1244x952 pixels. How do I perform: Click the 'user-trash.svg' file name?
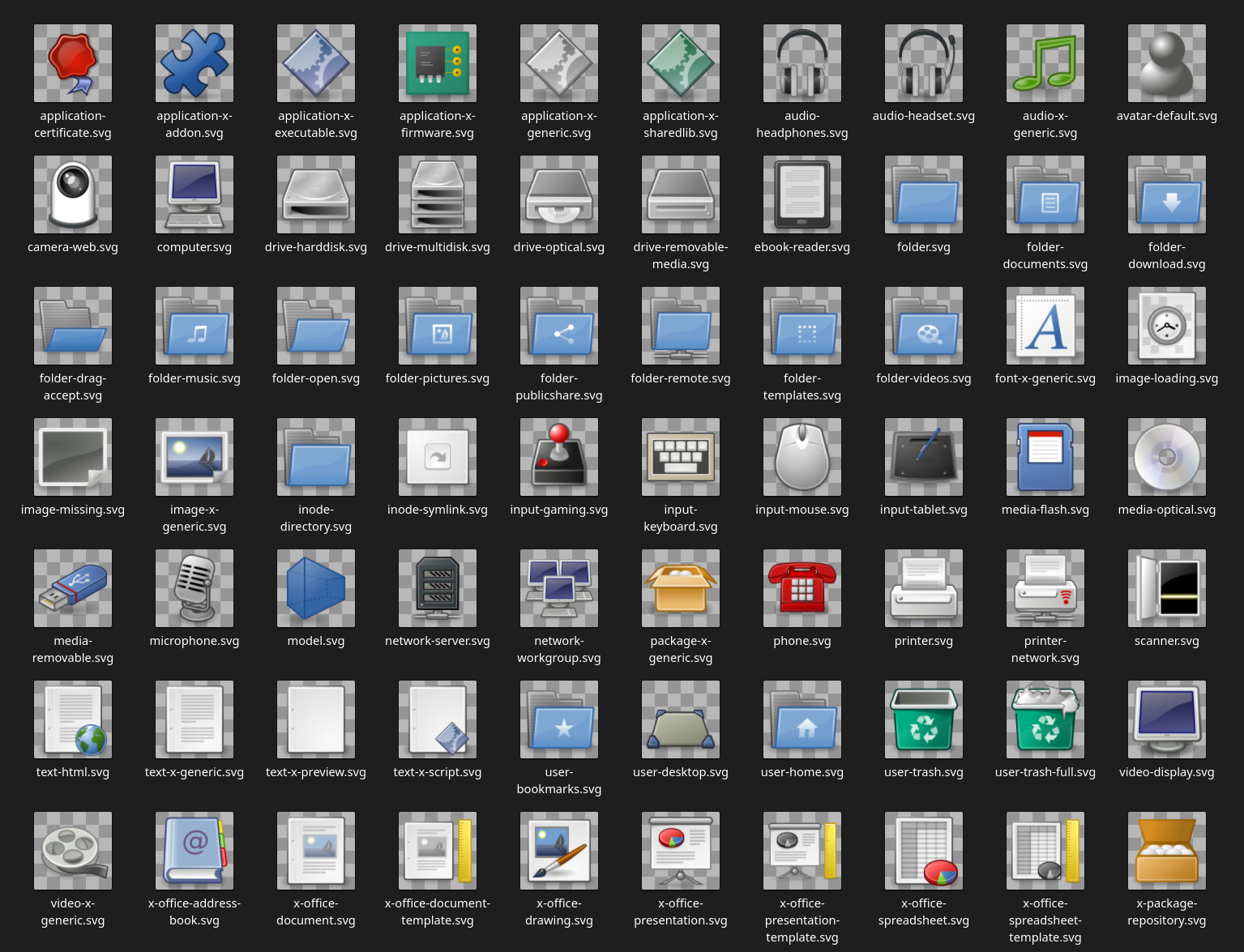[x=924, y=772]
